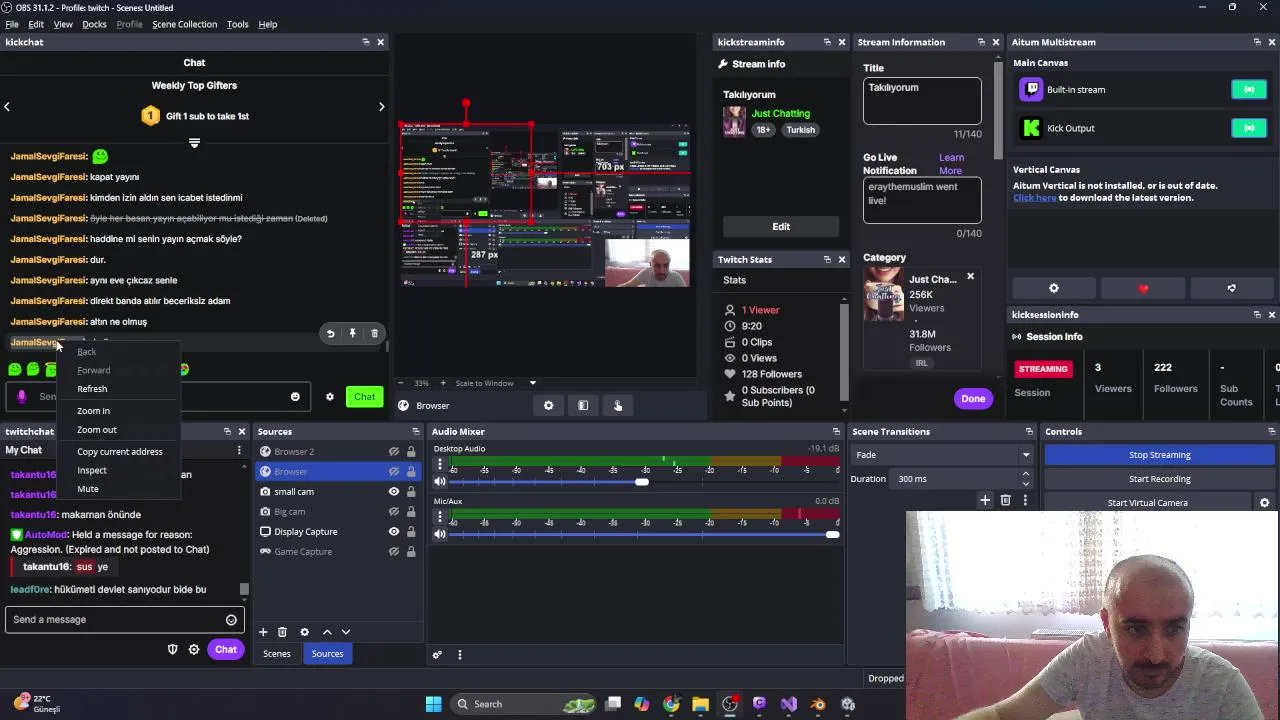Image resolution: width=1280 pixels, height=720 pixels.
Task: Open virtual camera settings gear
Action: click(1264, 503)
